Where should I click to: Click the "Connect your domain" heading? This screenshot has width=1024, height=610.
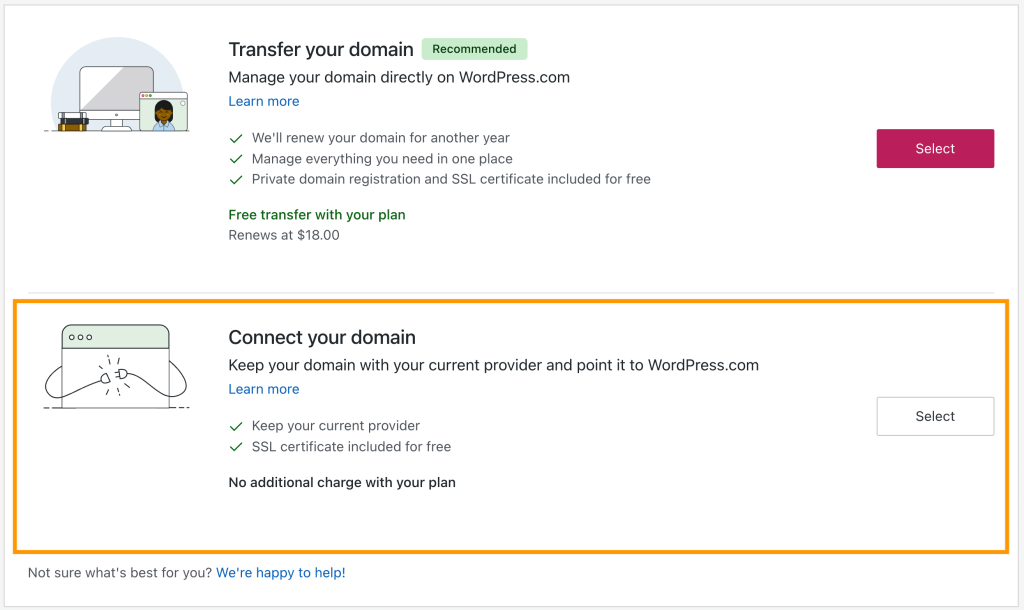[x=322, y=338]
